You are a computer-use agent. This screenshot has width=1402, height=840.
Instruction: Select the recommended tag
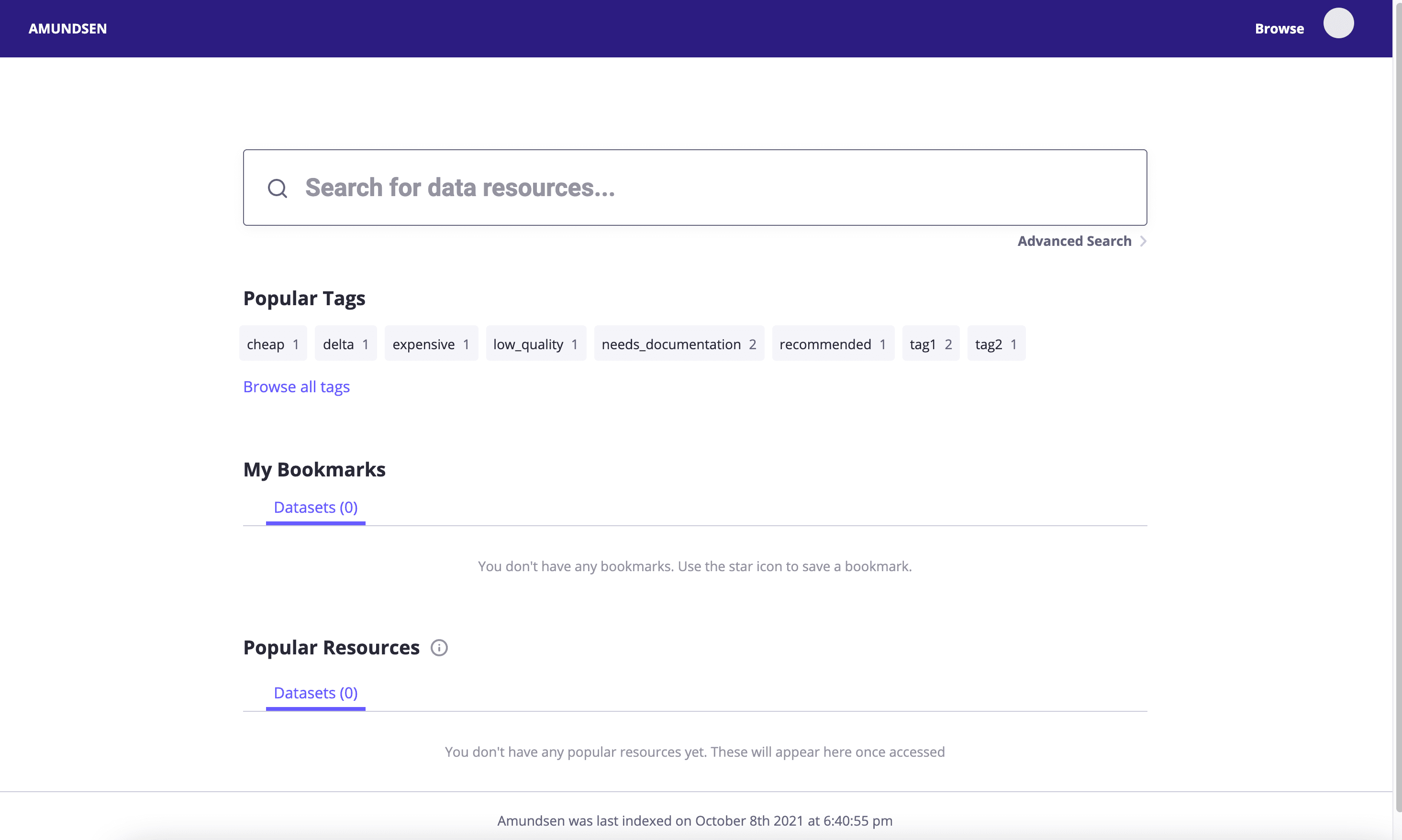pos(833,343)
